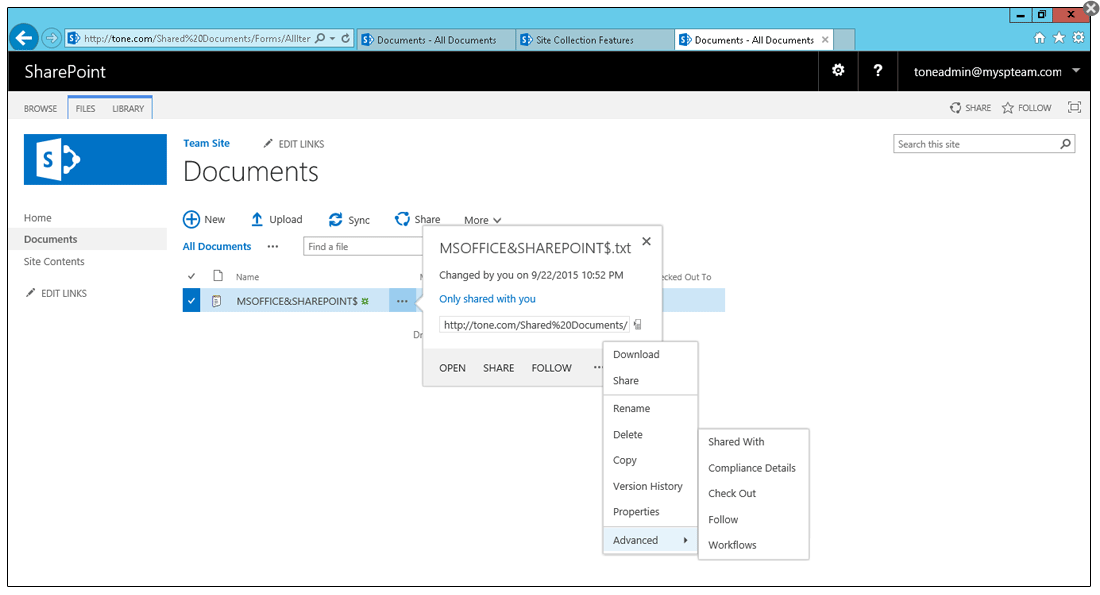Click the copy link icon beside the URL
1100x595 pixels.
pyautogui.click(x=638, y=325)
